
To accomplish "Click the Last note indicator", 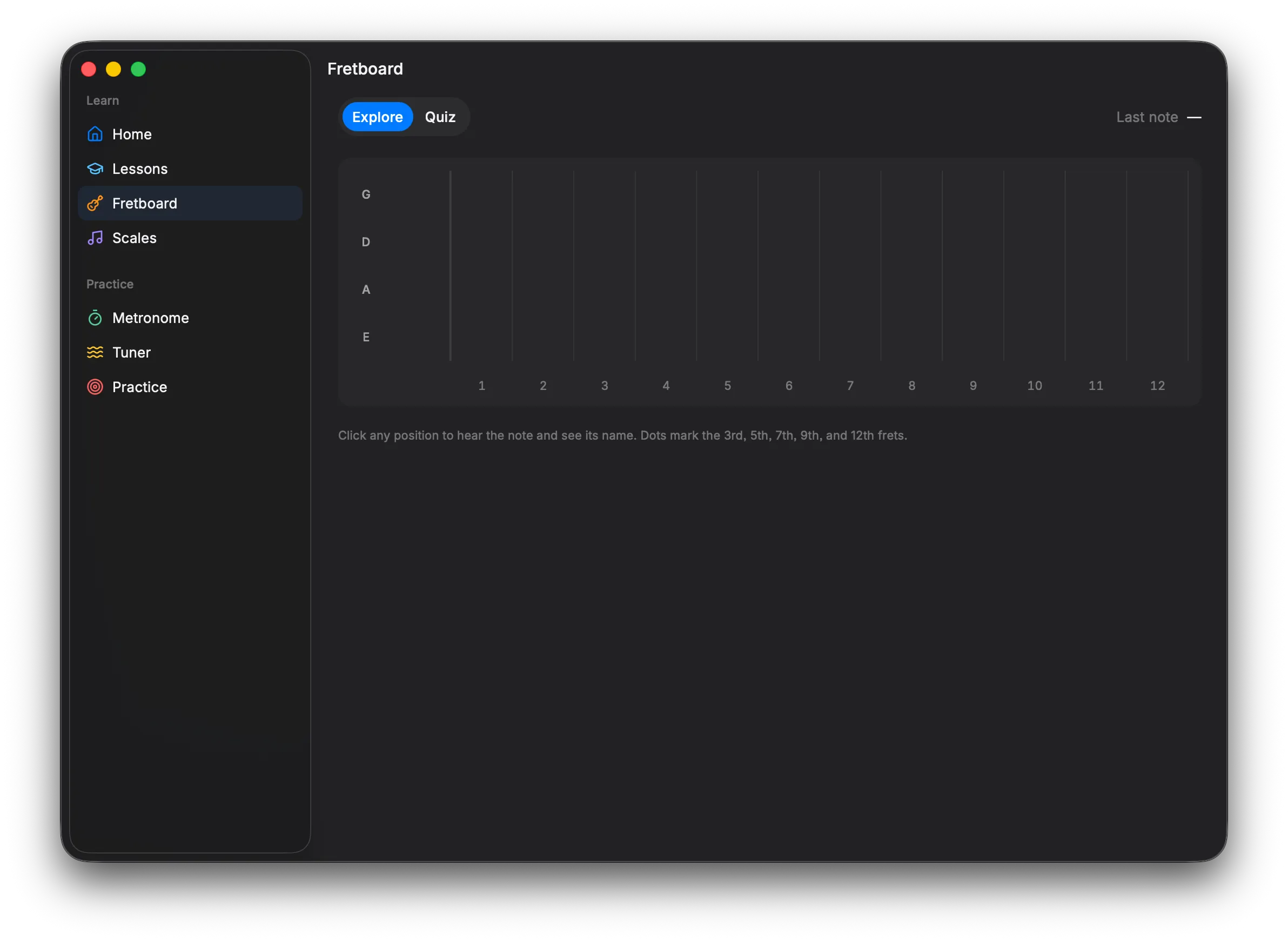I will (1159, 117).
